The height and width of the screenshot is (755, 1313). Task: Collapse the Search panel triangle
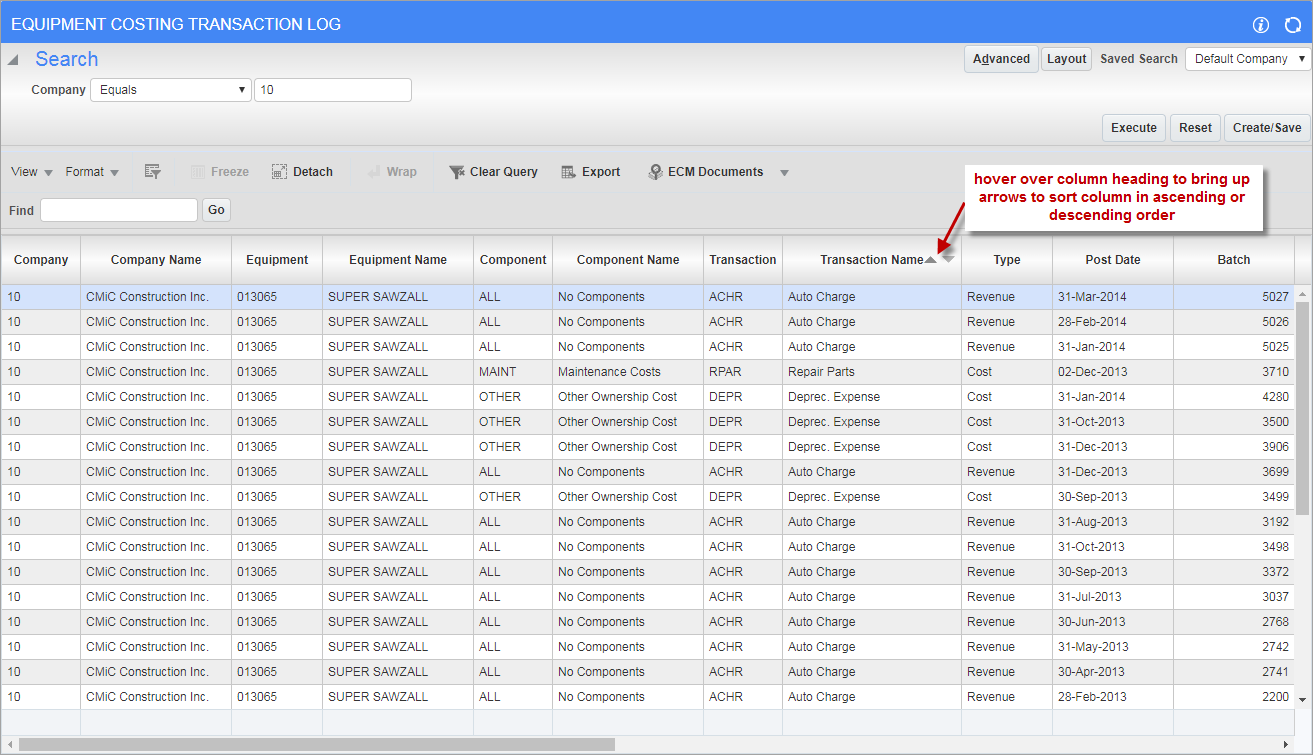coord(13,58)
